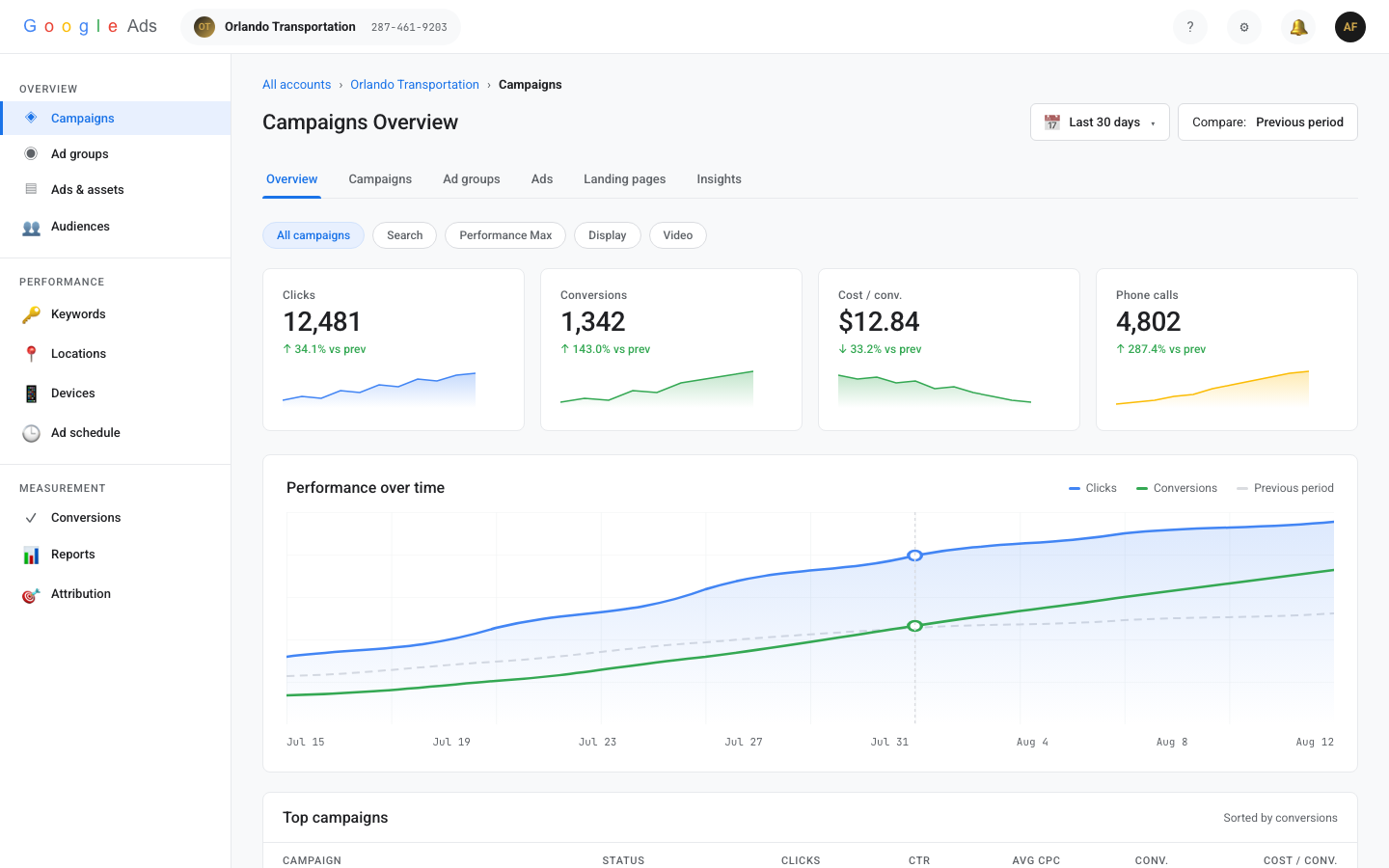The width and height of the screenshot is (1389, 868).
Task: Click the Audiences people icon
Action: click(31, 227)
